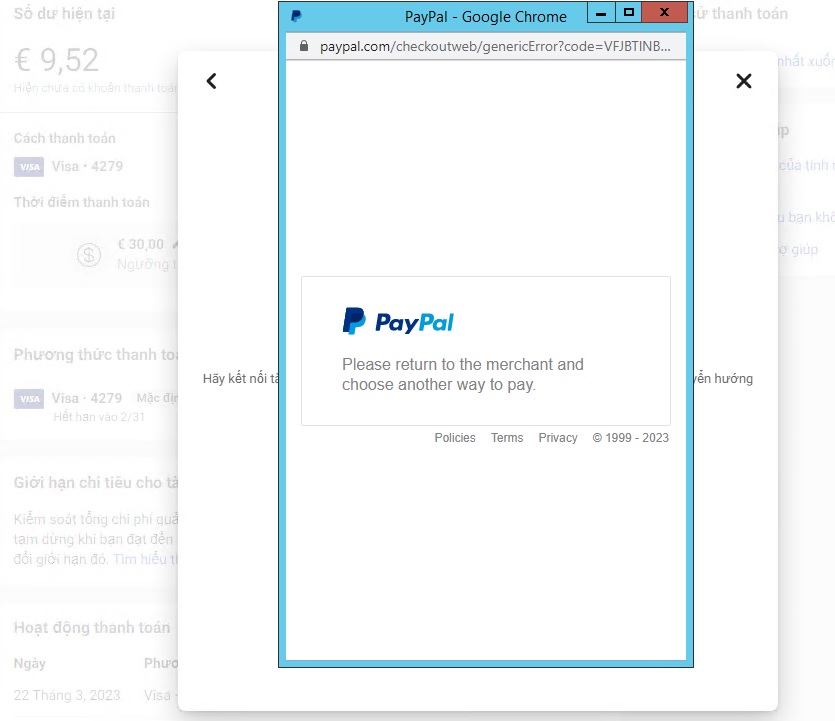
Task: Open the Privacy link
Action: 558,438
